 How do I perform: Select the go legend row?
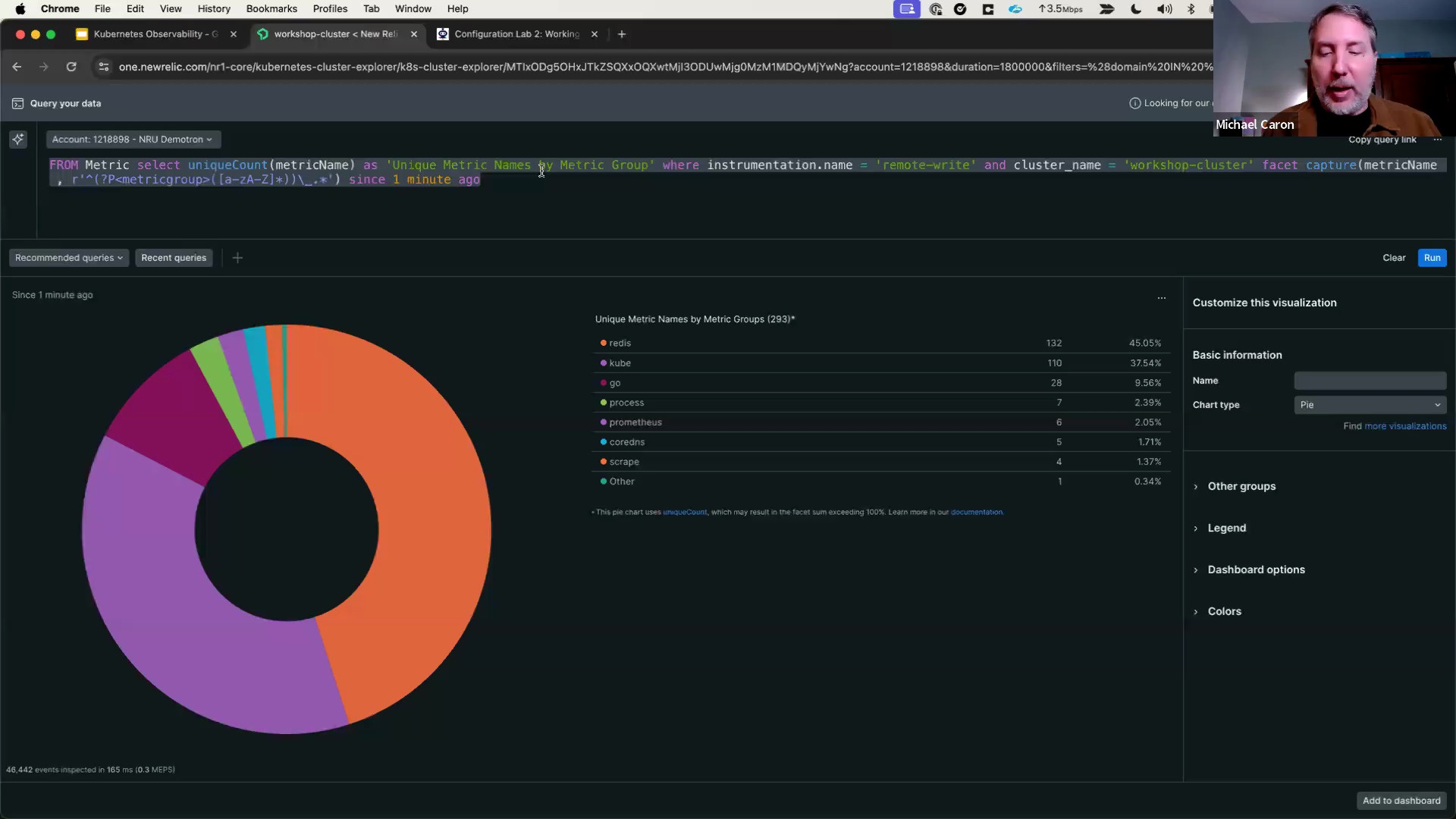coord(880,383)
